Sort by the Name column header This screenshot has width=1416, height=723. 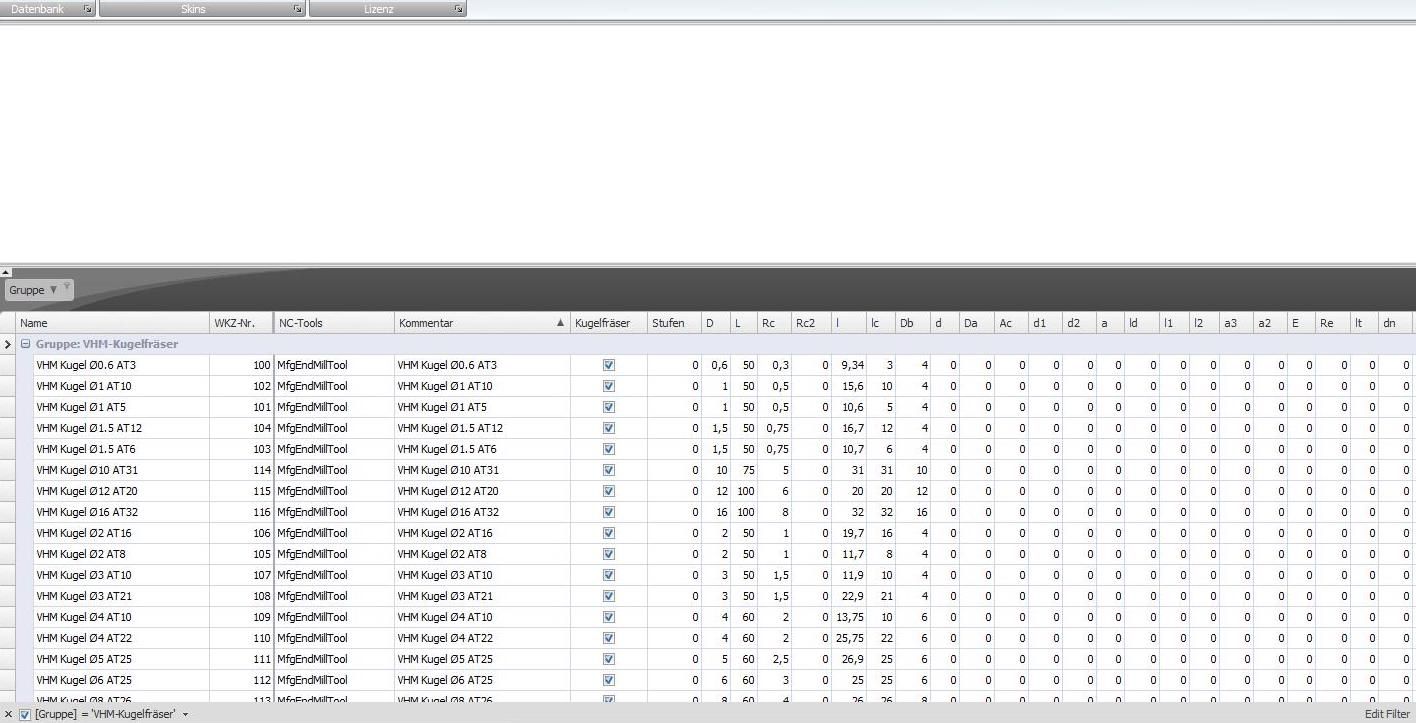[110, 323]
